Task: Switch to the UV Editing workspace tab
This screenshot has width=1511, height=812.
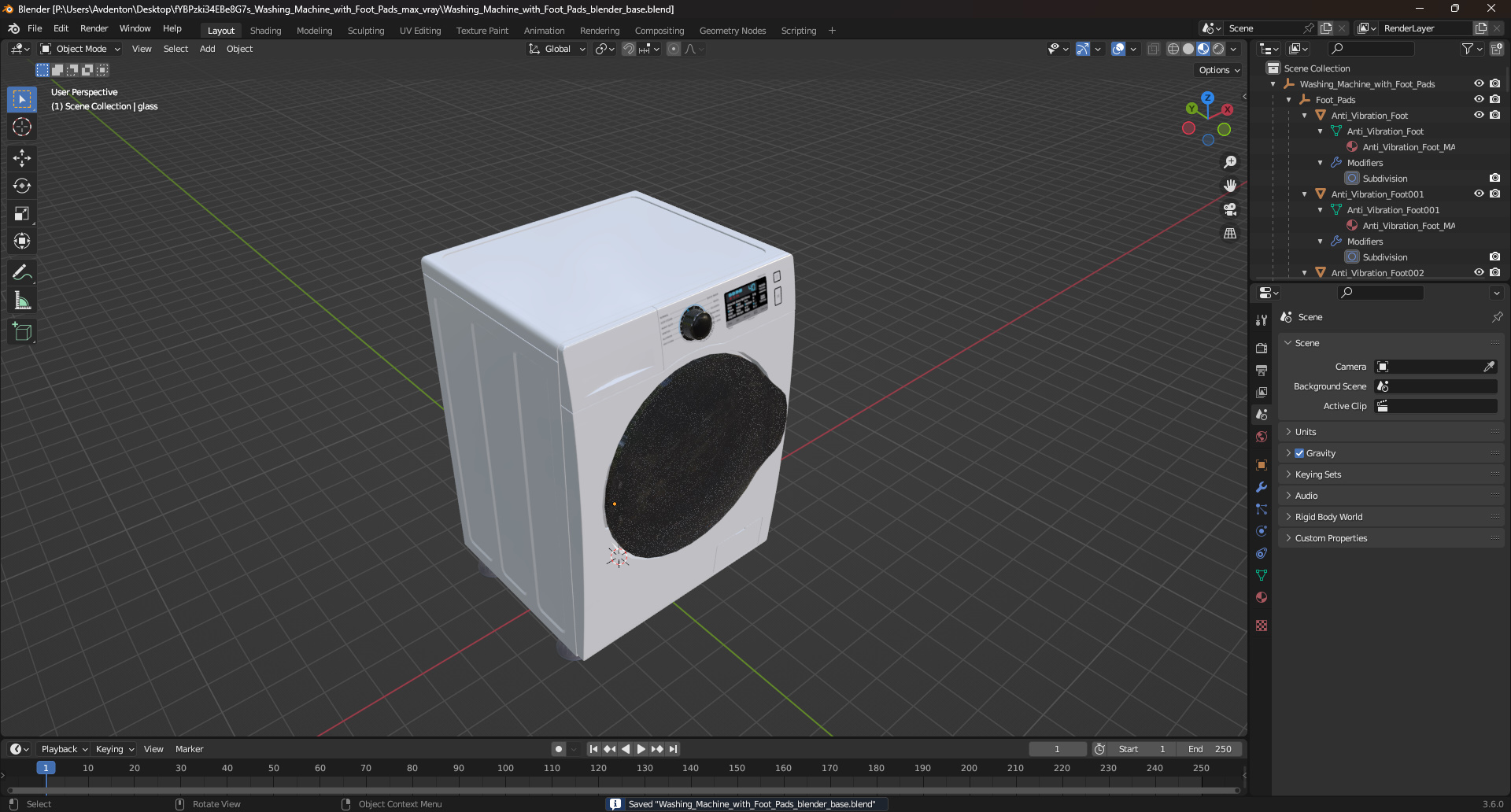Action: pos(420,31)
